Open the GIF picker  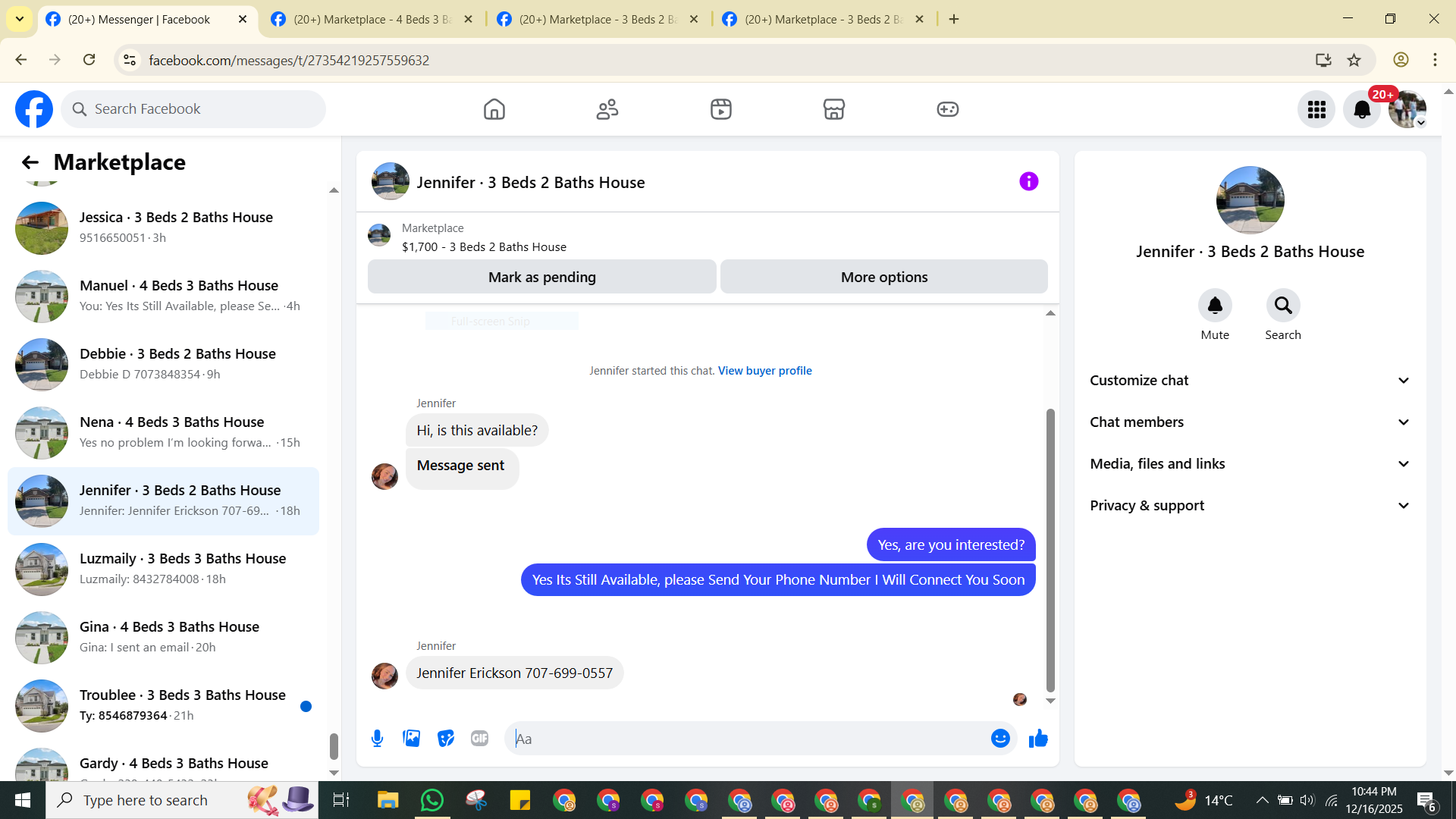coord(479,739)
